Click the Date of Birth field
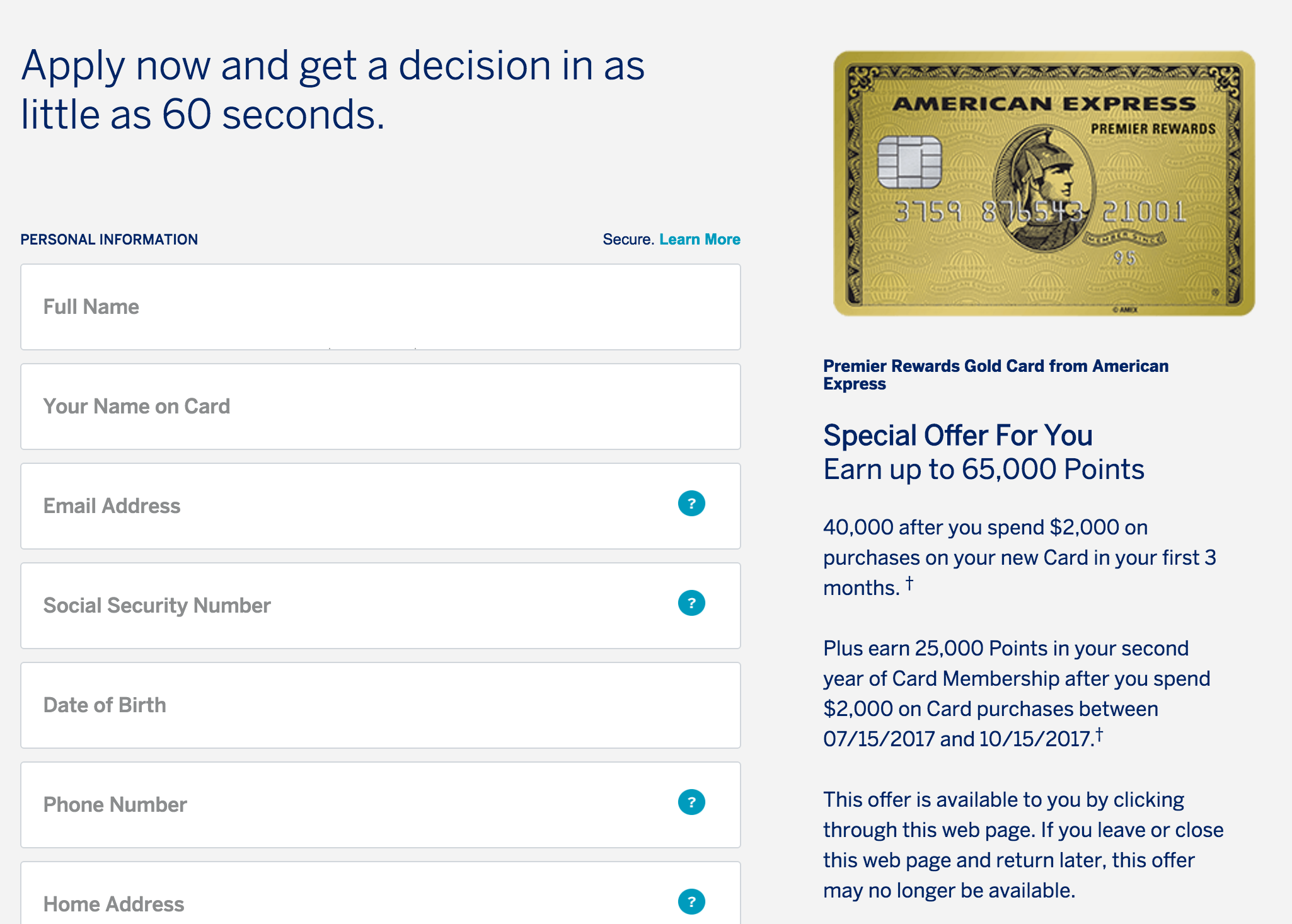 [x=381, y=705]
